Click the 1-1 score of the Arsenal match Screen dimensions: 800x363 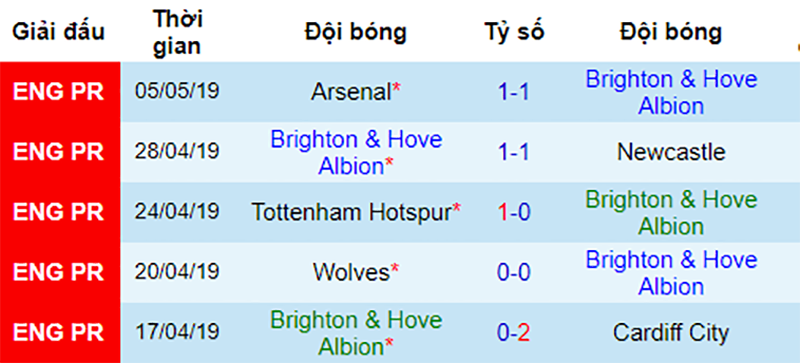click(x=514, y=92)
